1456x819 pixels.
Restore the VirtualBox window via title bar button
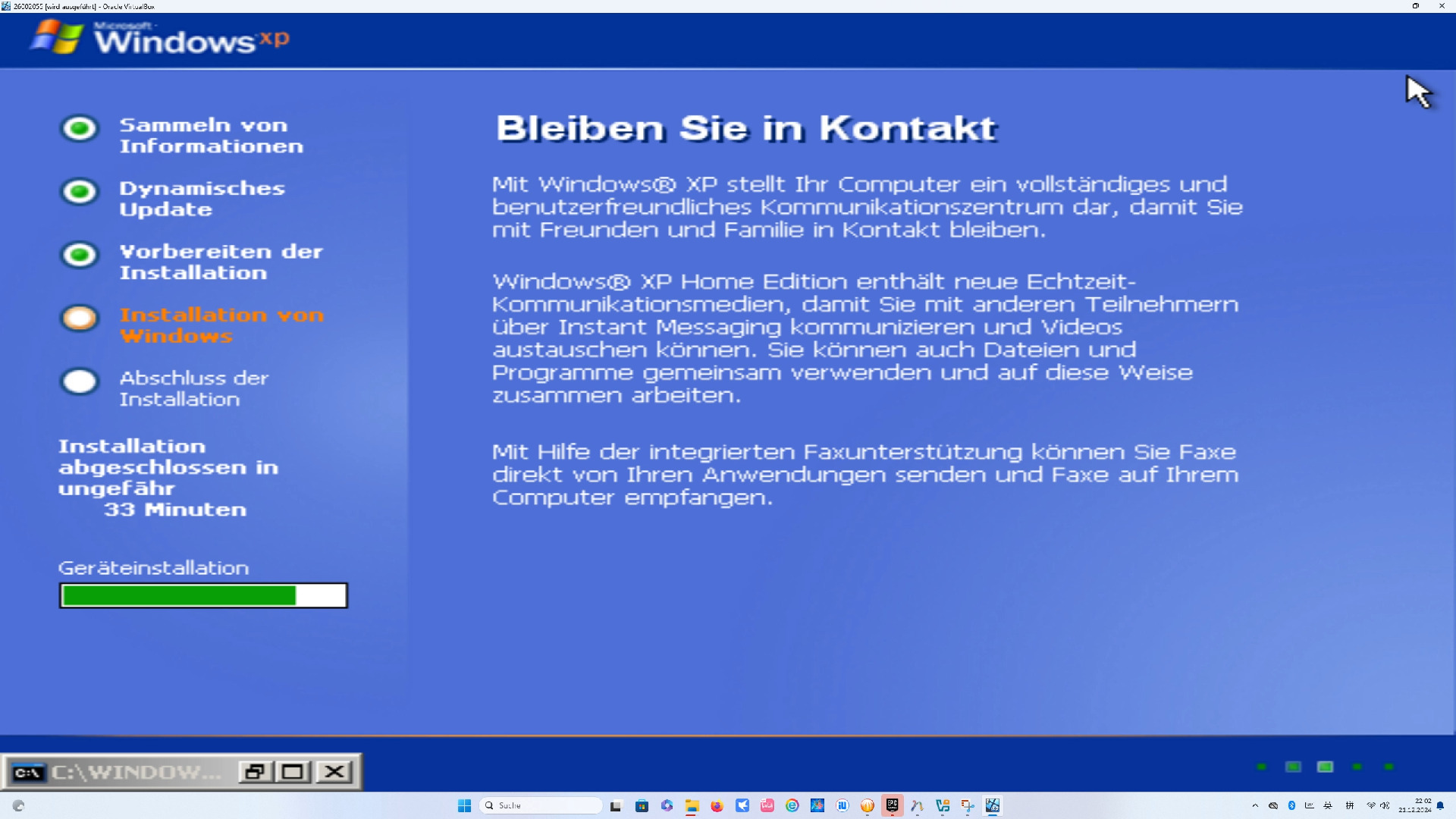pyautogui.click(x=1415, y=6)
